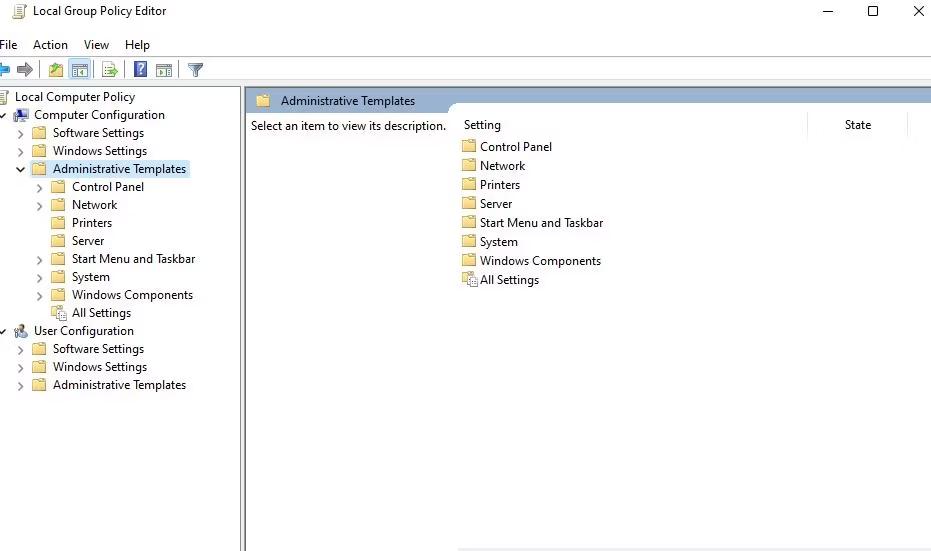Click All Settings icon in right pane
This screenshot has width=931, height=551.
[x=469, y=279]
